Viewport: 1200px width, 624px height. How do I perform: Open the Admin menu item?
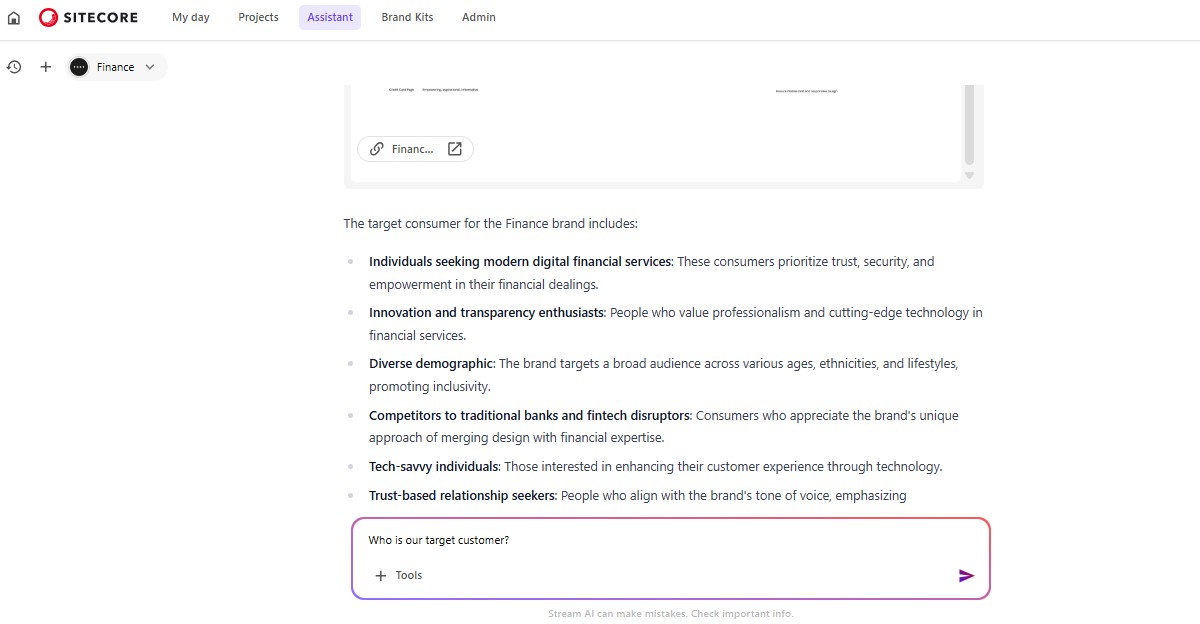coord(478,17)
